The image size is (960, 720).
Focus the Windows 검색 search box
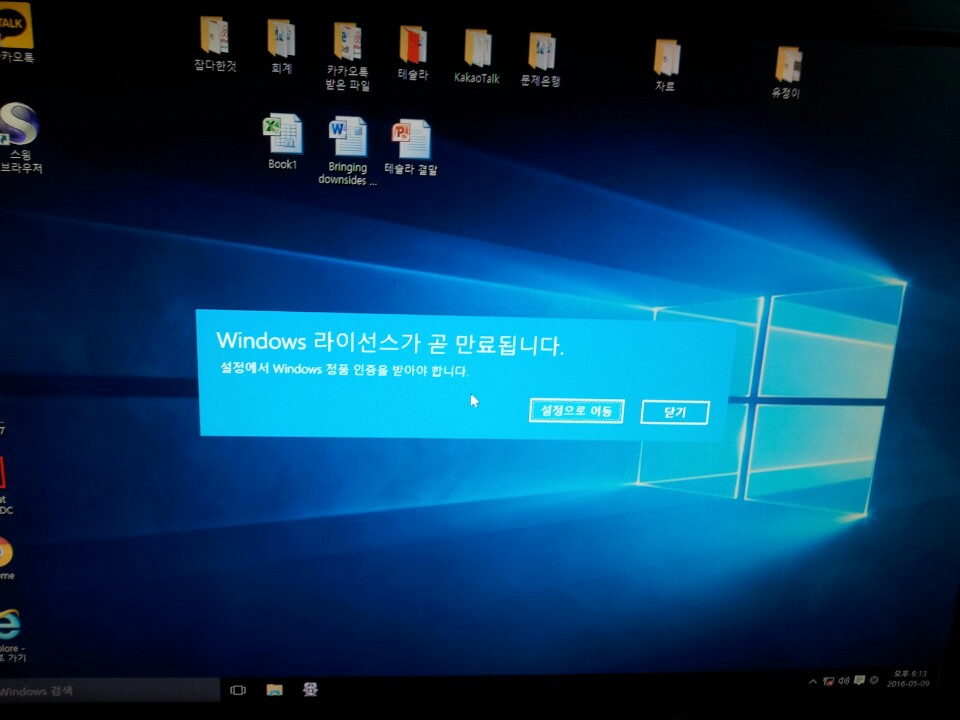pos(109,691)
